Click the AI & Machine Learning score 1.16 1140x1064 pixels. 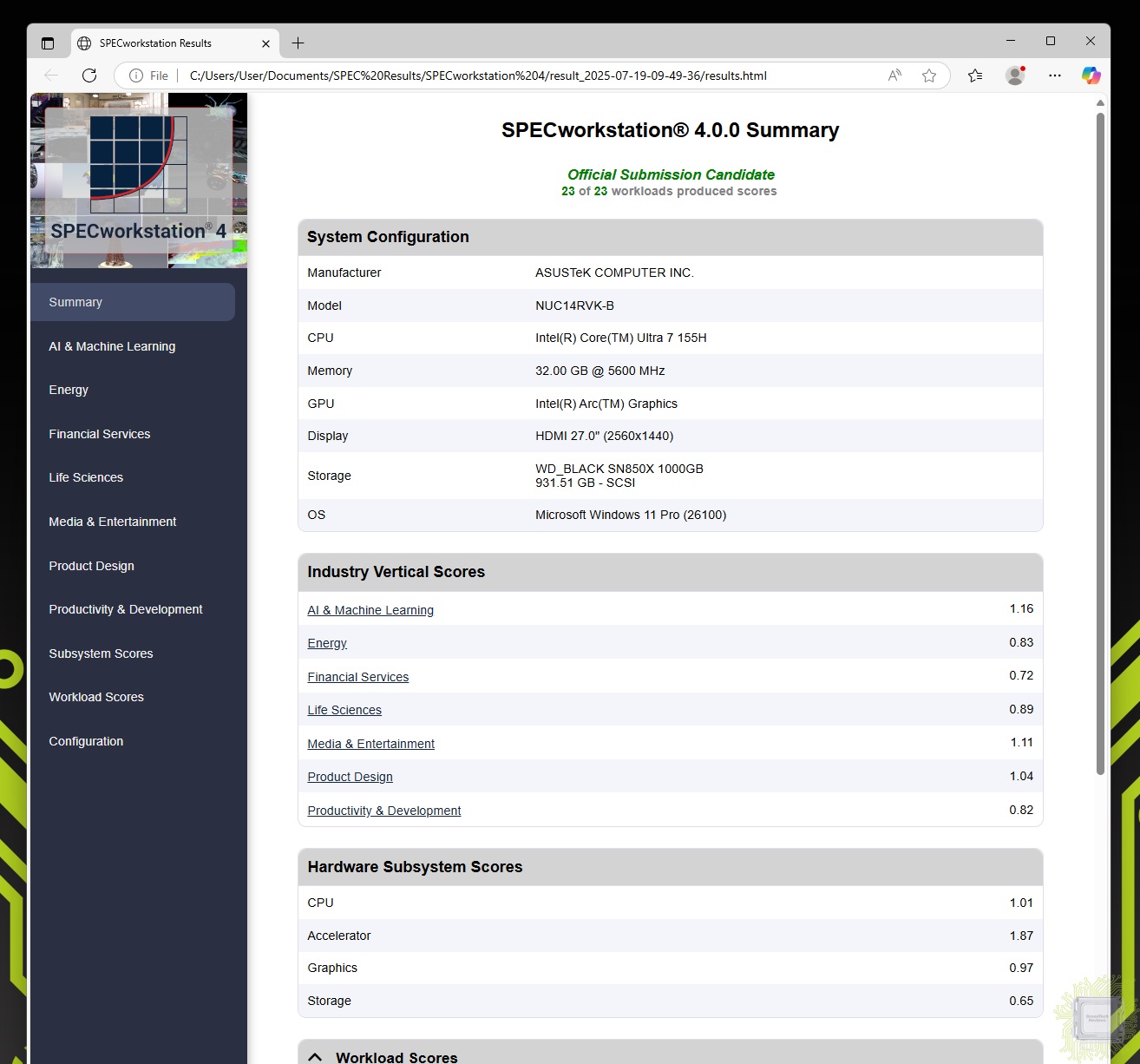[1021, 608]
